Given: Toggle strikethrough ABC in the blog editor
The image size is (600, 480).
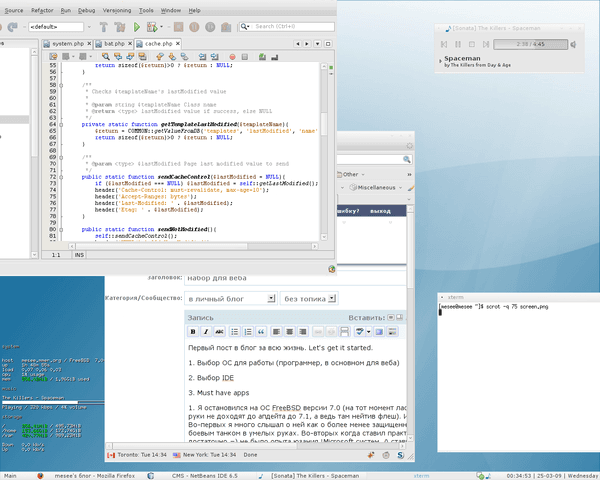Looking at the screenshot, I should point(219,331).
